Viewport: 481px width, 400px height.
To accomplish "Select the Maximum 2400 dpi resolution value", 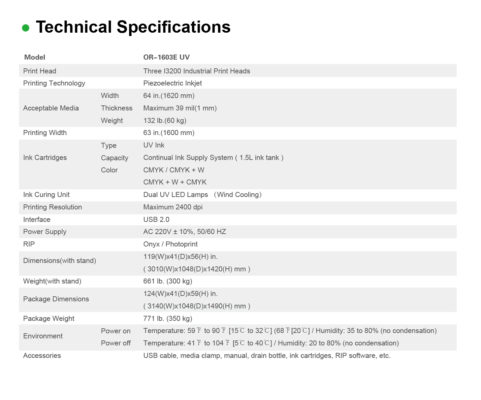I will (x=173, y=207).
